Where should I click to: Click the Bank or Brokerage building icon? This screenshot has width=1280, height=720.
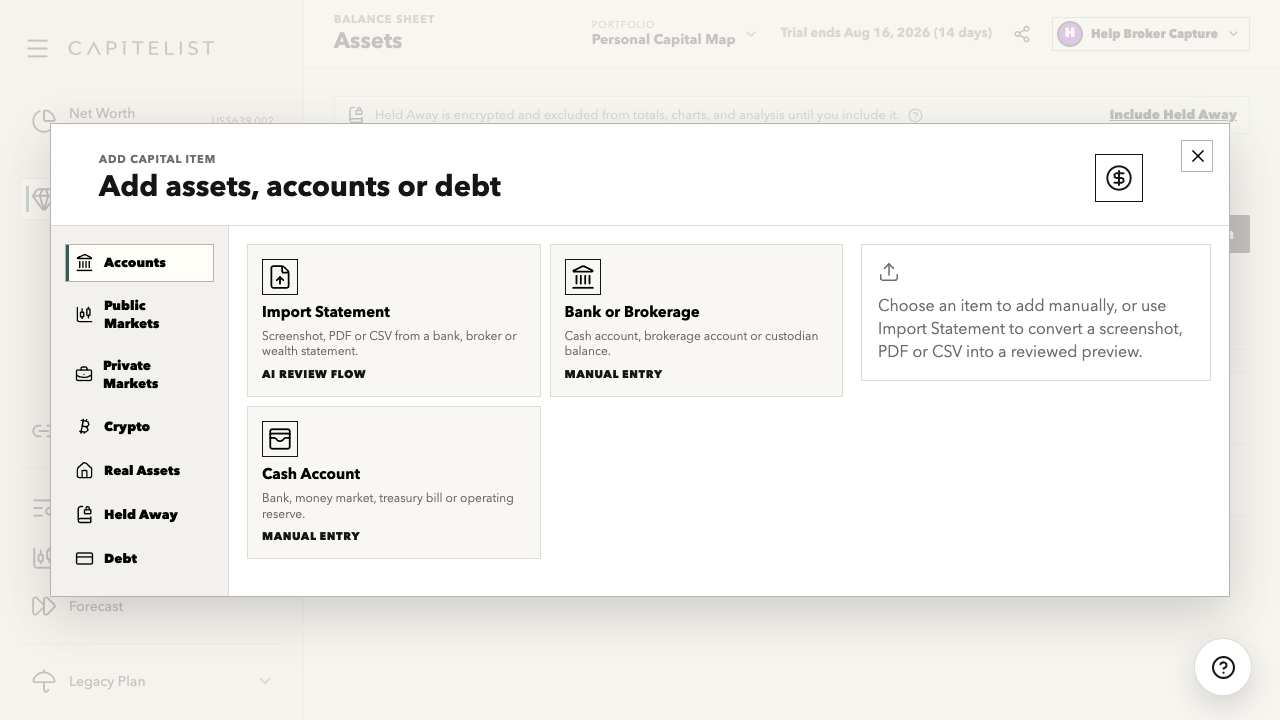click(x=583, y=277)
